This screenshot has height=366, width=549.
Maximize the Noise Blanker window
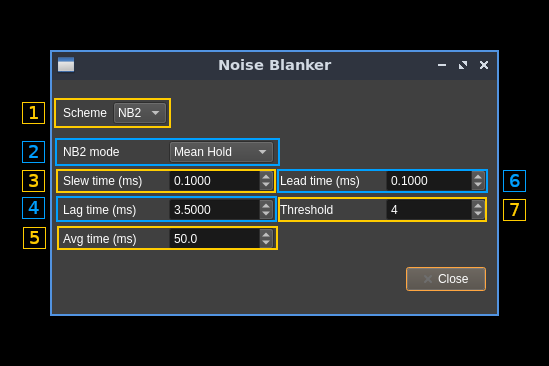coord(463,65)
